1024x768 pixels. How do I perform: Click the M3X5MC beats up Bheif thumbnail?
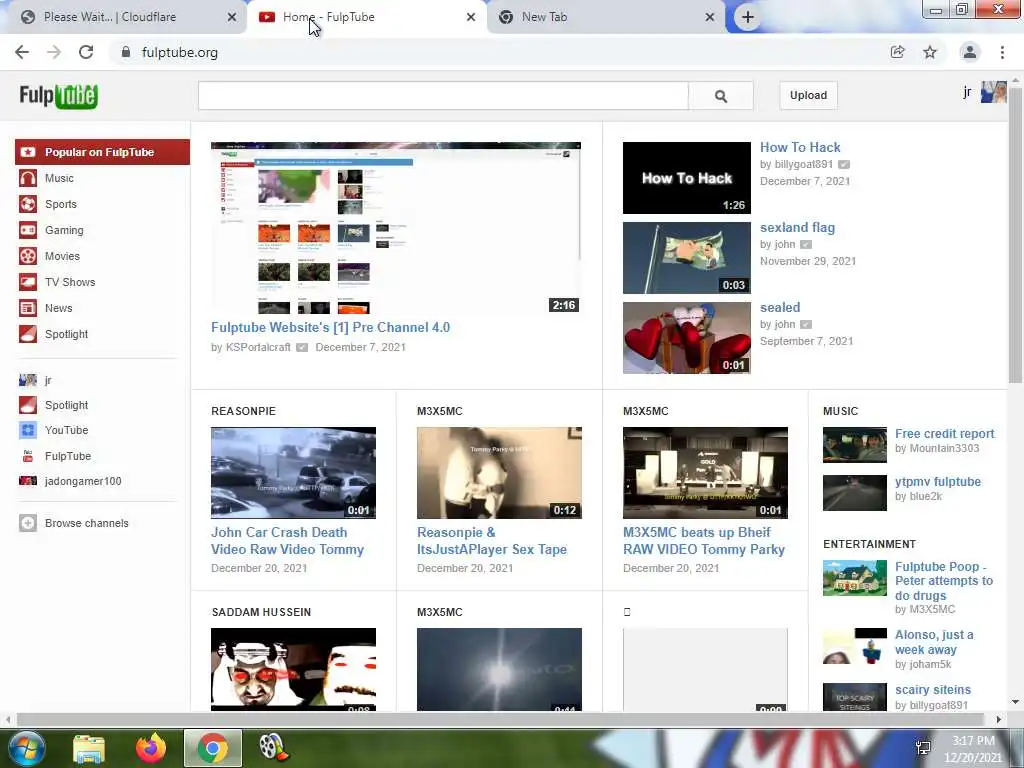coord(705,473)
